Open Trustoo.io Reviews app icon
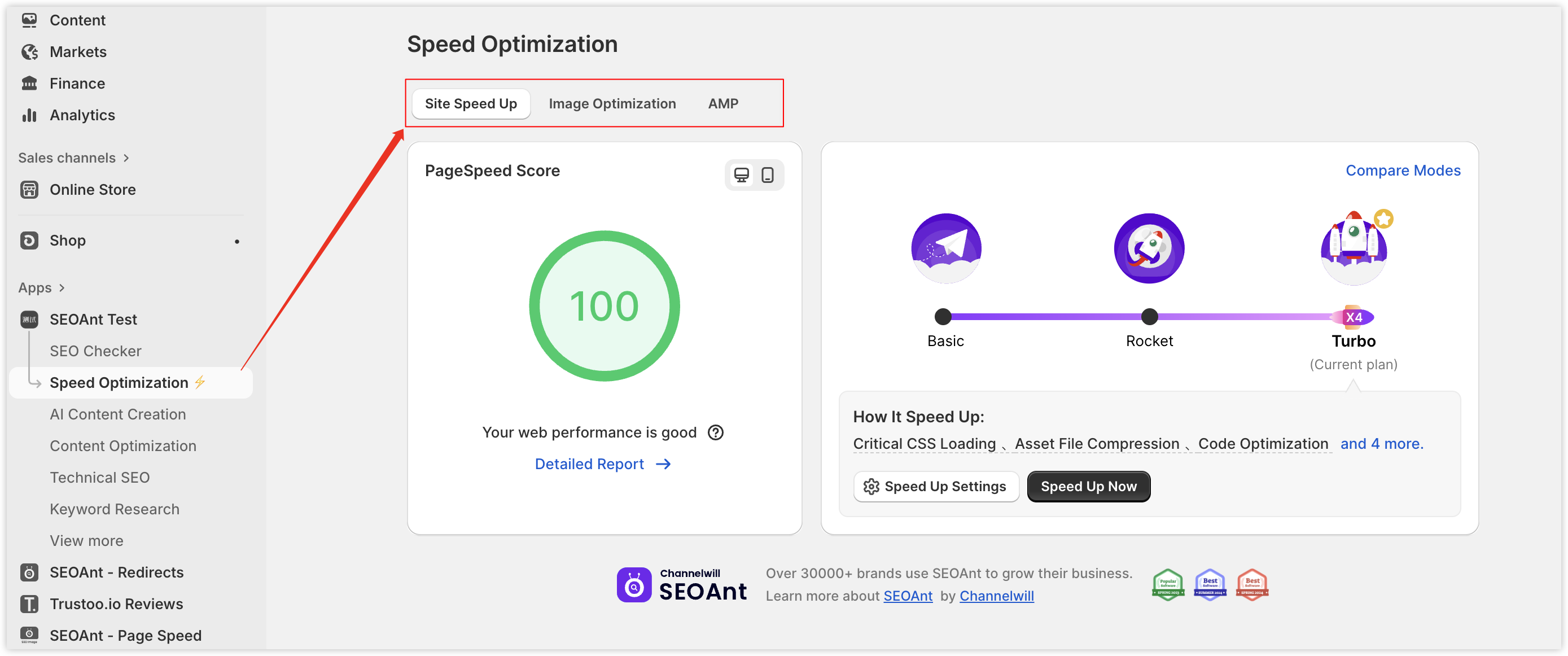Screen dimensions: 1568x656 [x=29, y=603]
